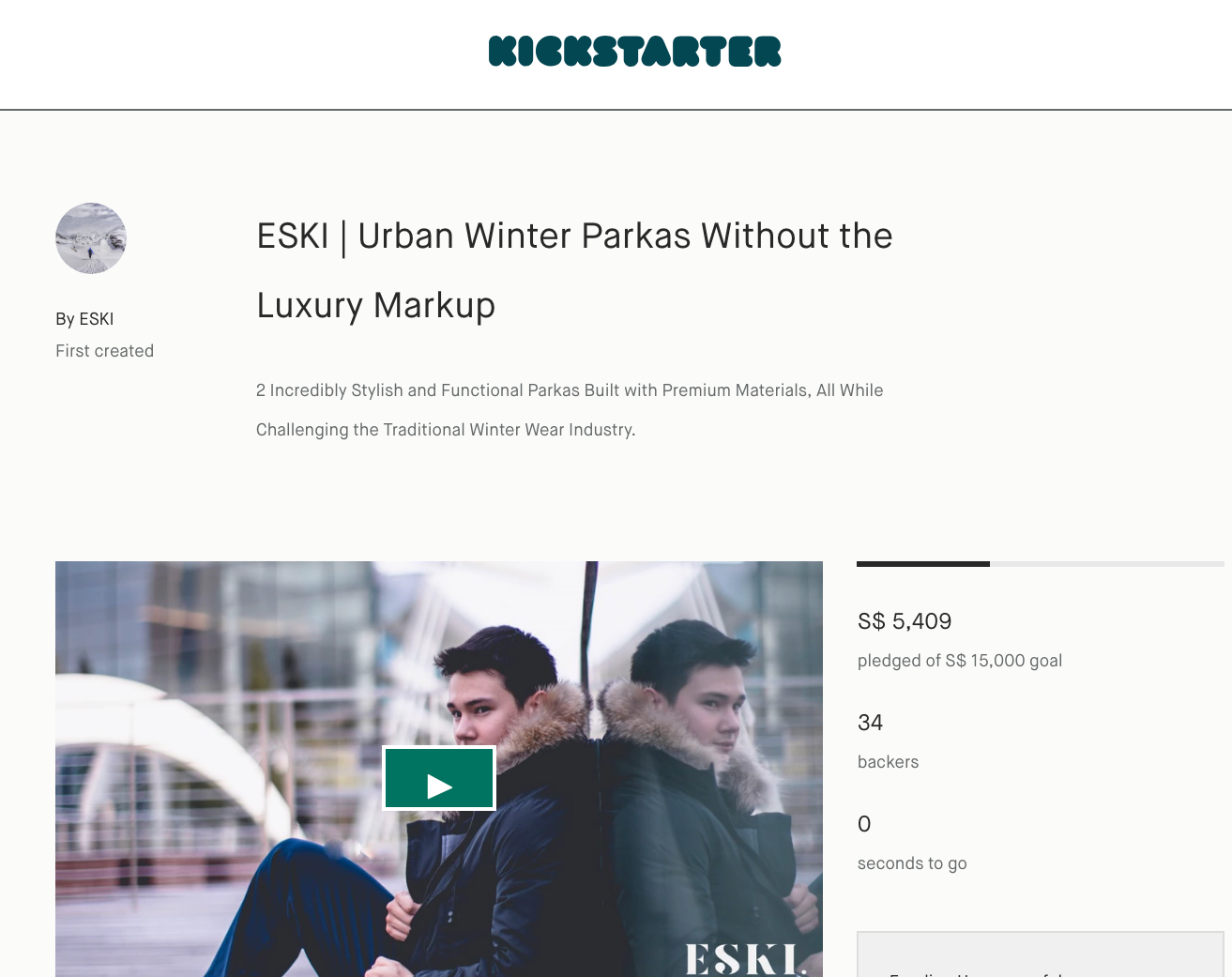Click the Urban Winter Parkas project title

[574, 270]
